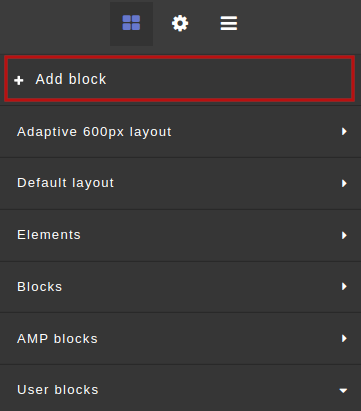Expand the Elements section arrow
The height and width of the screenshot is (411, 361).
coord(344,235)
